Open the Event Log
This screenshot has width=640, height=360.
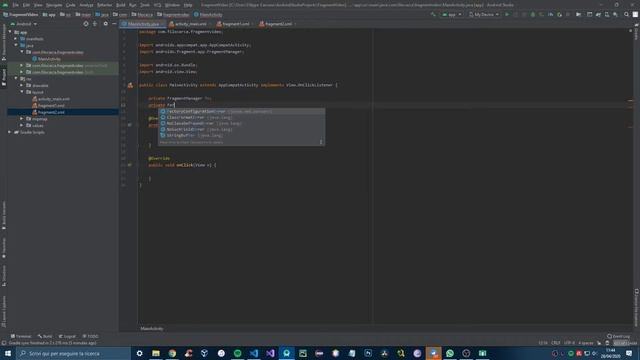click(x=618, y=336)
